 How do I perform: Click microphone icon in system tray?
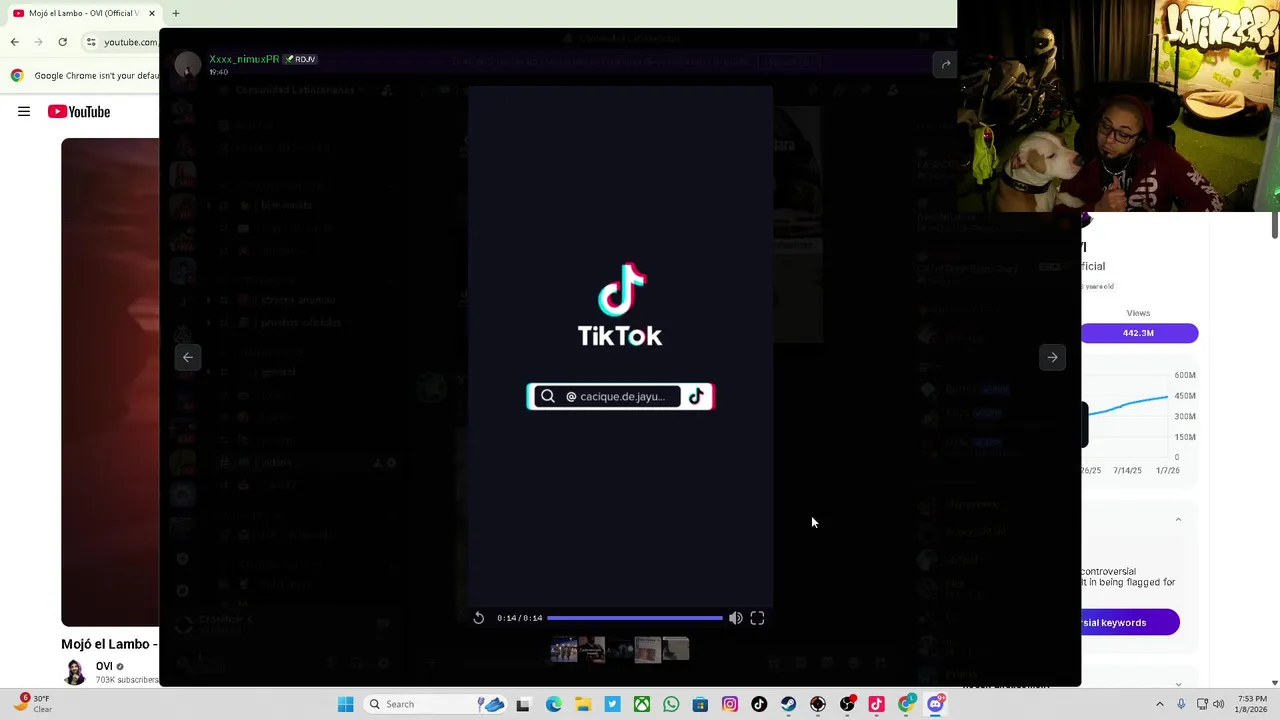coord(1181,704)
